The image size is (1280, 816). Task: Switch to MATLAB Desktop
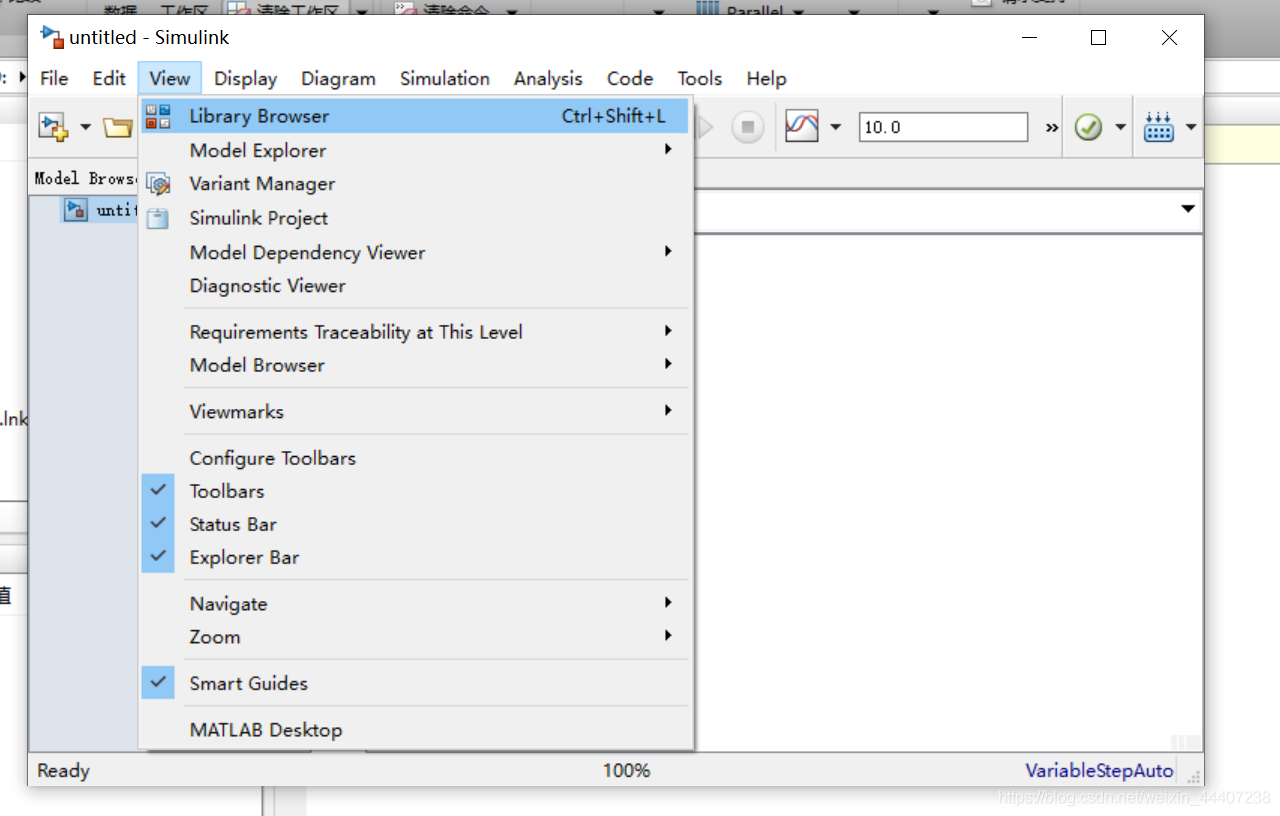coord(415,730)
